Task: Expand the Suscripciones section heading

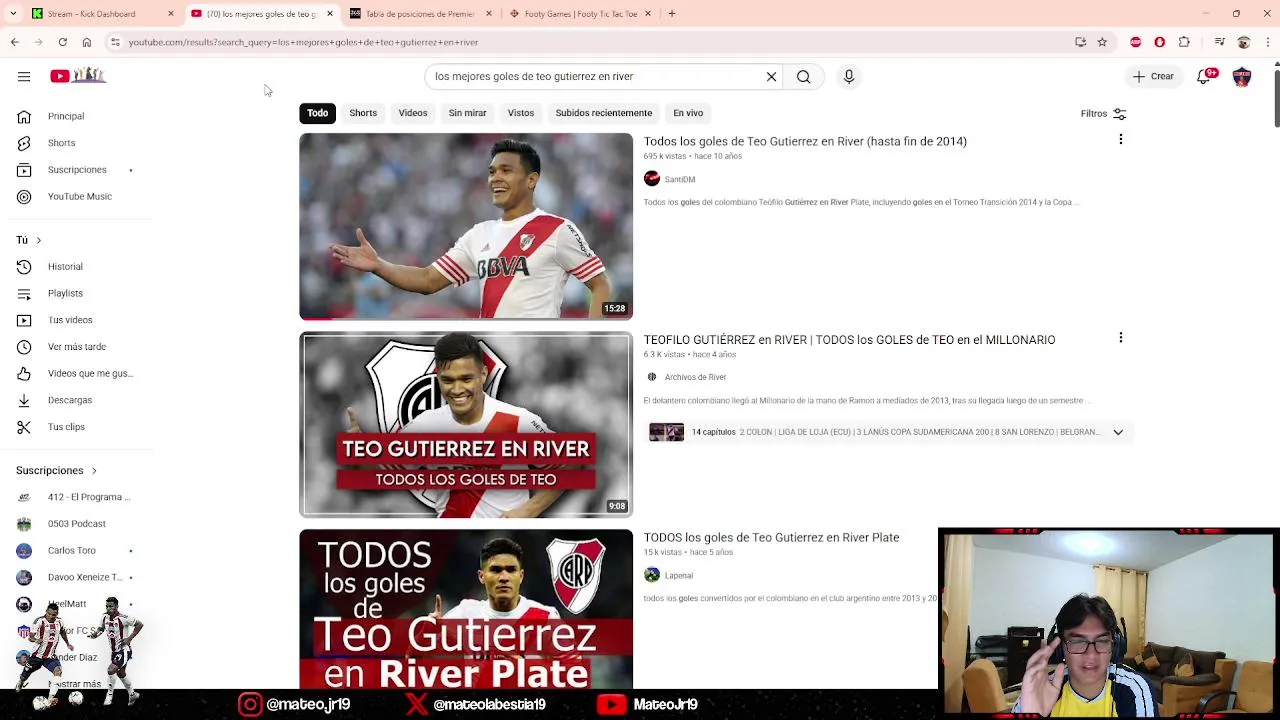Action: [x=57, y=470]
